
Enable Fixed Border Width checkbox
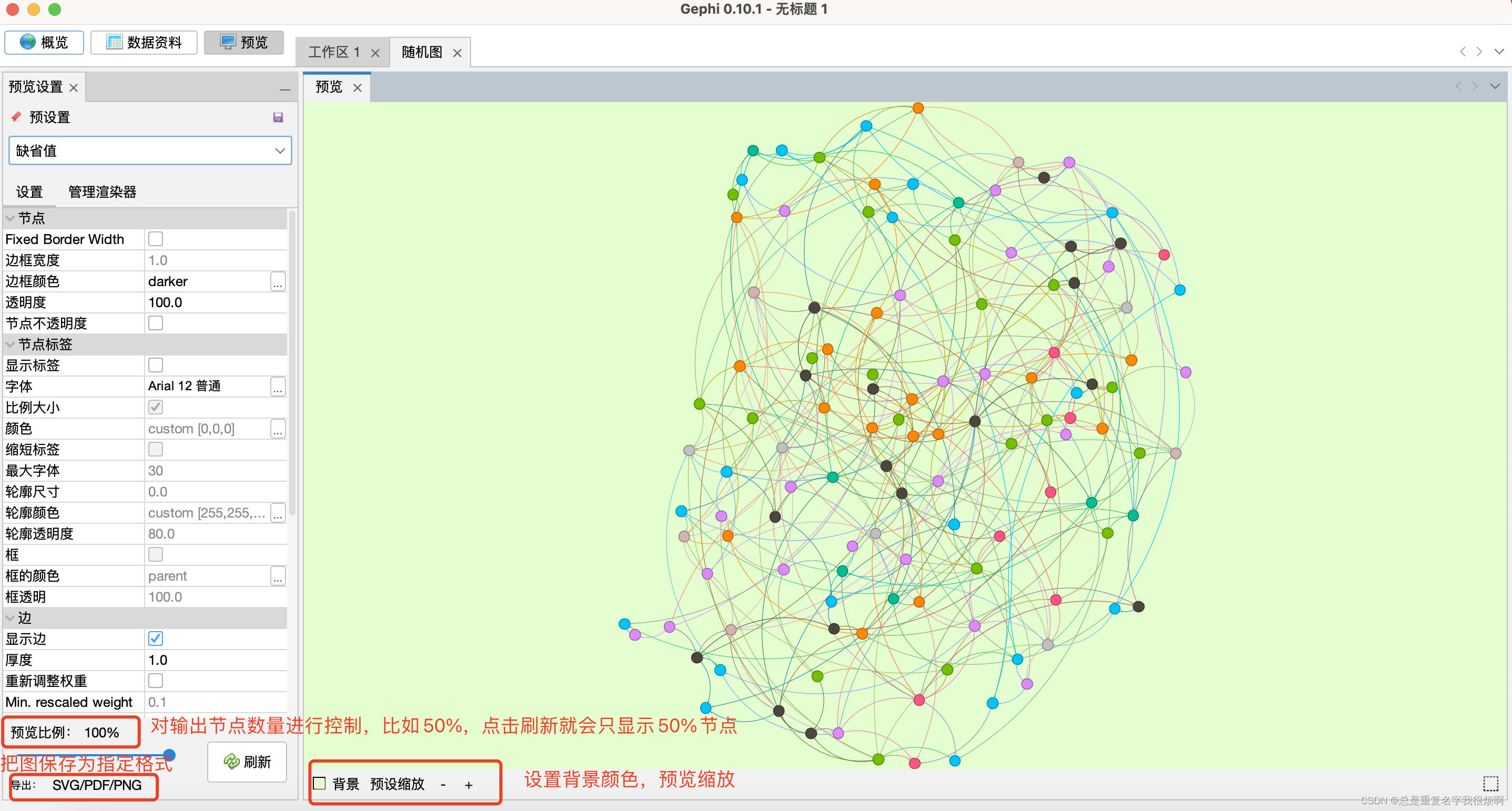click(x=156, y=239)
